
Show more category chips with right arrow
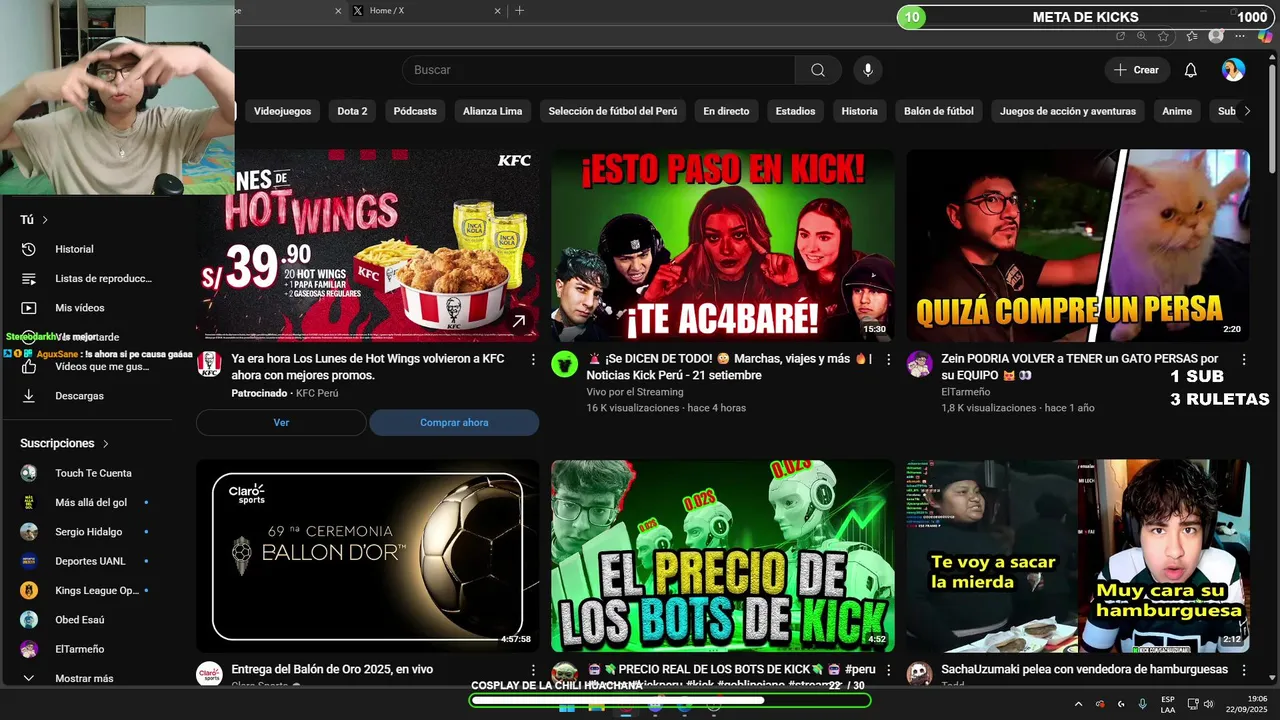(x=1246, y=111)
